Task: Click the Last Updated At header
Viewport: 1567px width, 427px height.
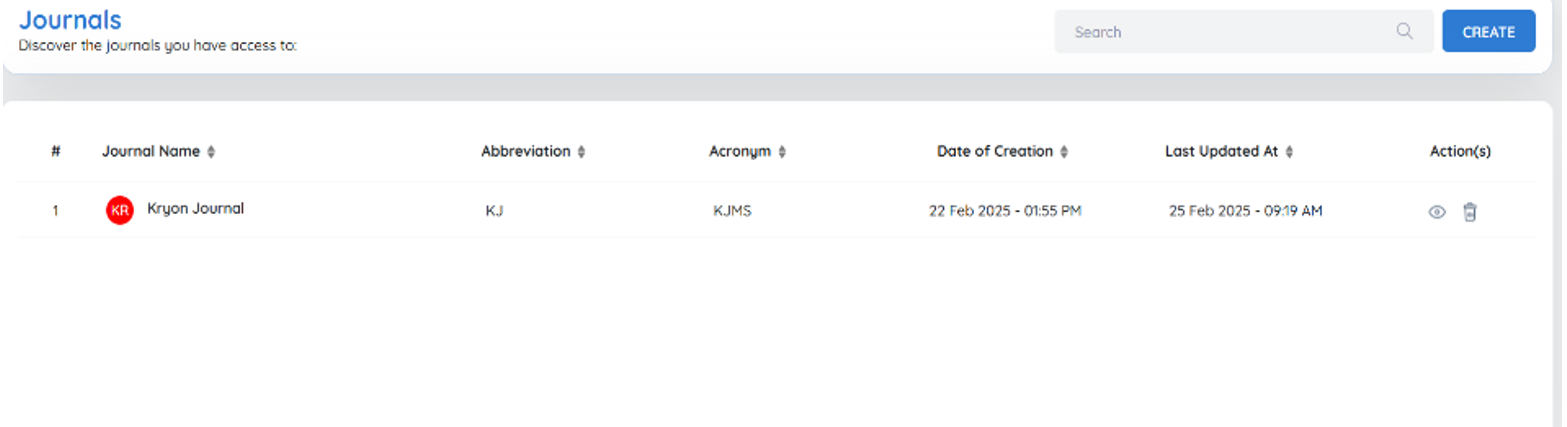Action: [1222, 152]
